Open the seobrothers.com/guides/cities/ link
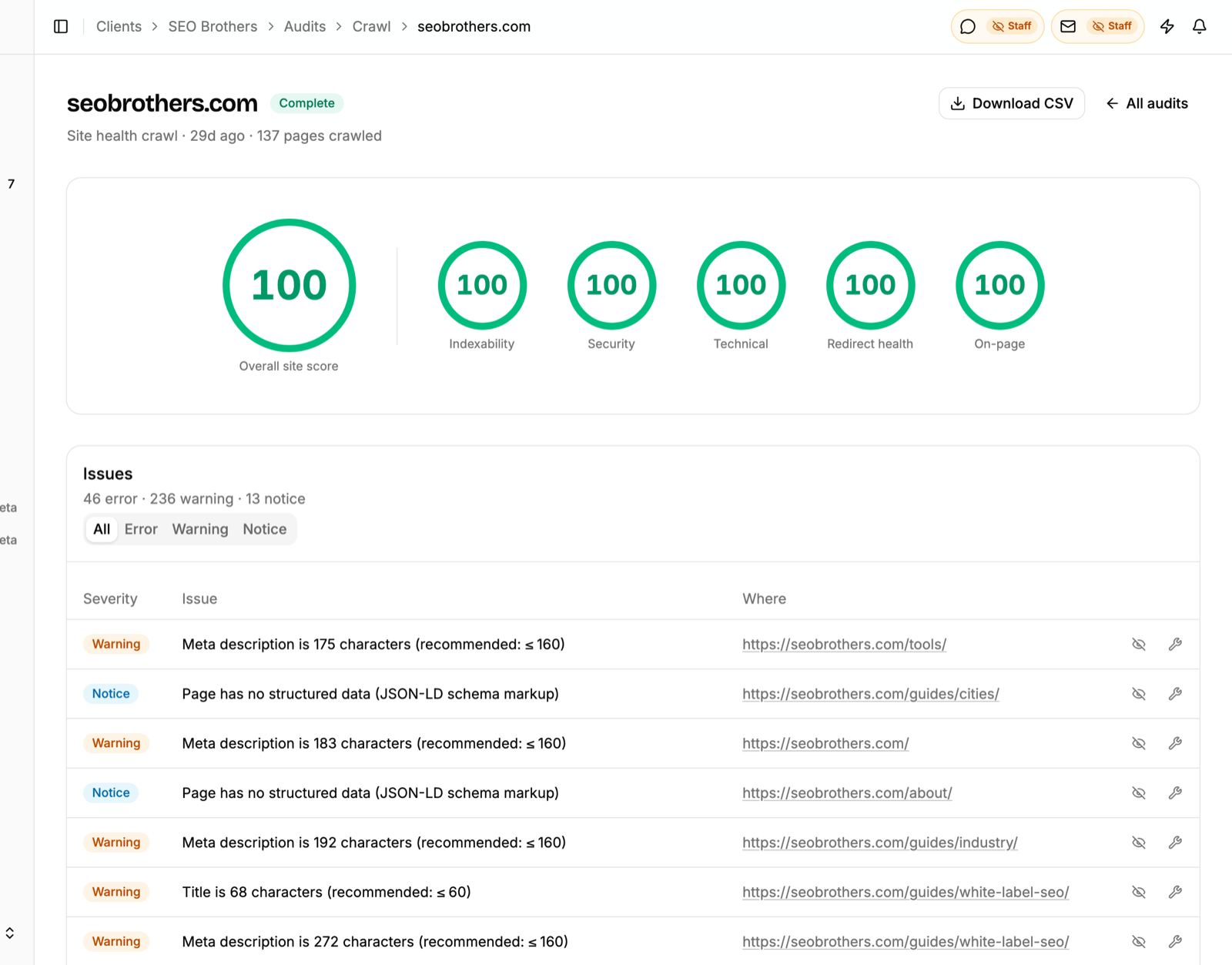The height and width of the screenshot is (965, 1232). pyautogui.click(x=871, y=694)
